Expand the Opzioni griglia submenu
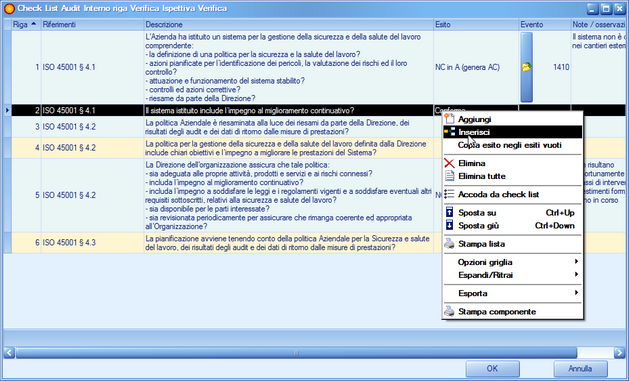 [x=513, y=262]
